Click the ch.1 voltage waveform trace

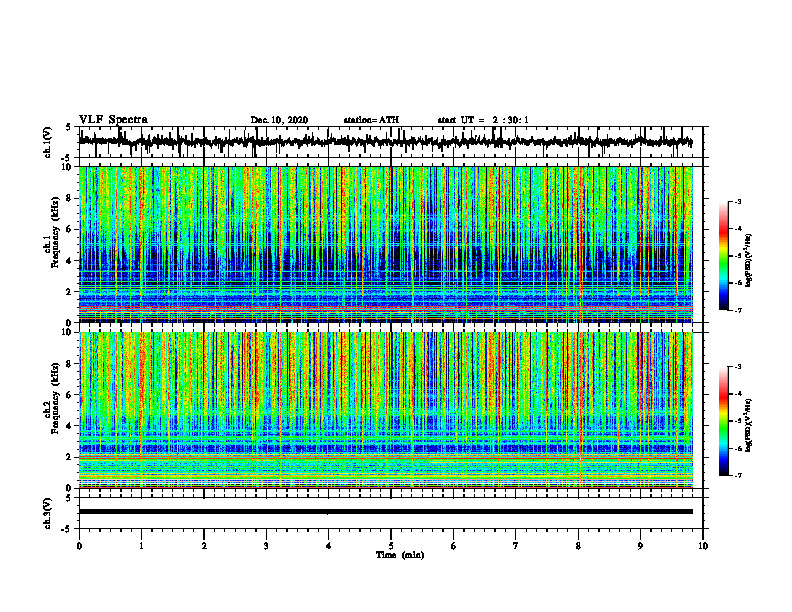coord(385,141)
